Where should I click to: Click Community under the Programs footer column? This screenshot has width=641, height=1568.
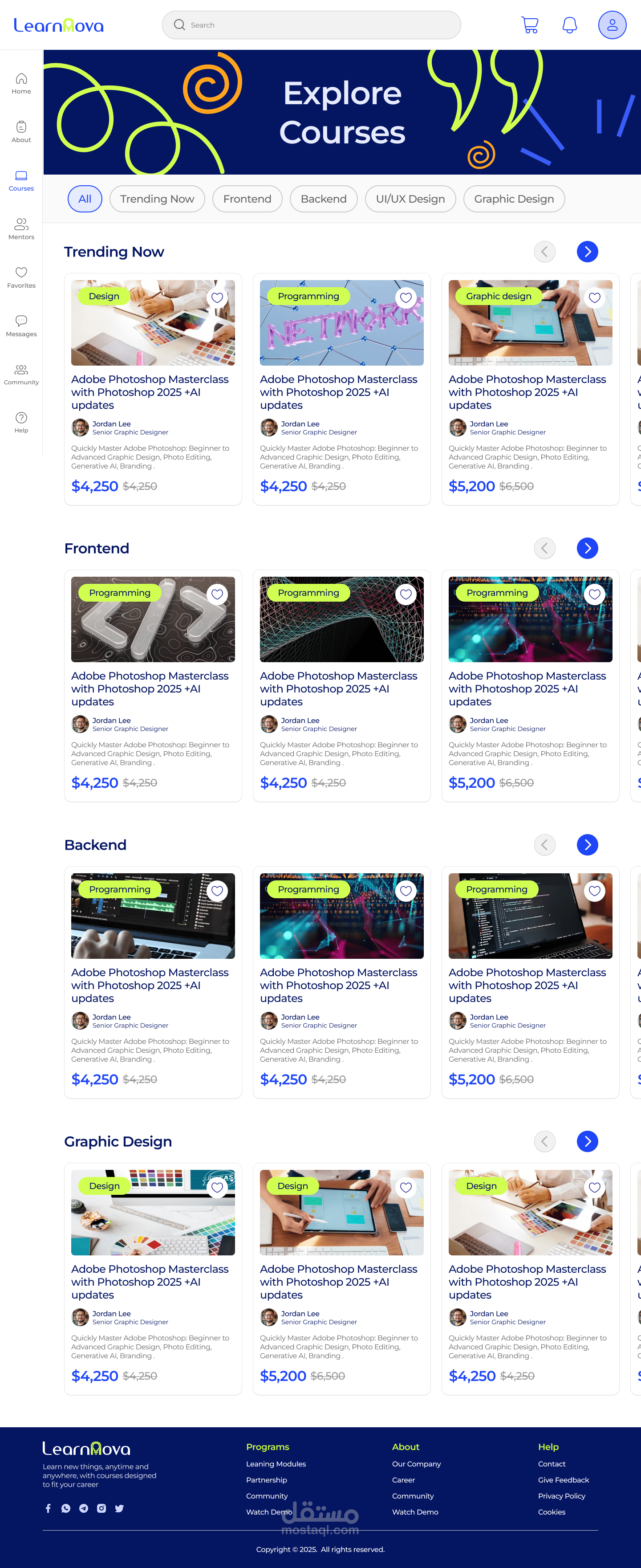tap(267, 1495)
